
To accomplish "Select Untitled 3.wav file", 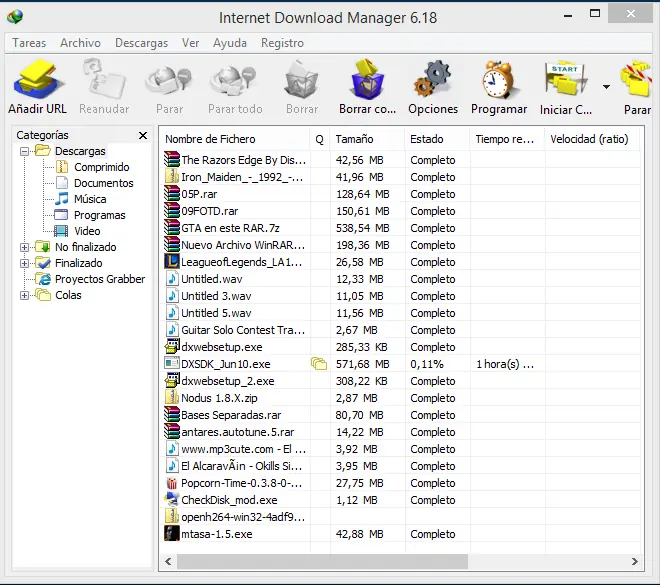I will [x=402, y=296].
